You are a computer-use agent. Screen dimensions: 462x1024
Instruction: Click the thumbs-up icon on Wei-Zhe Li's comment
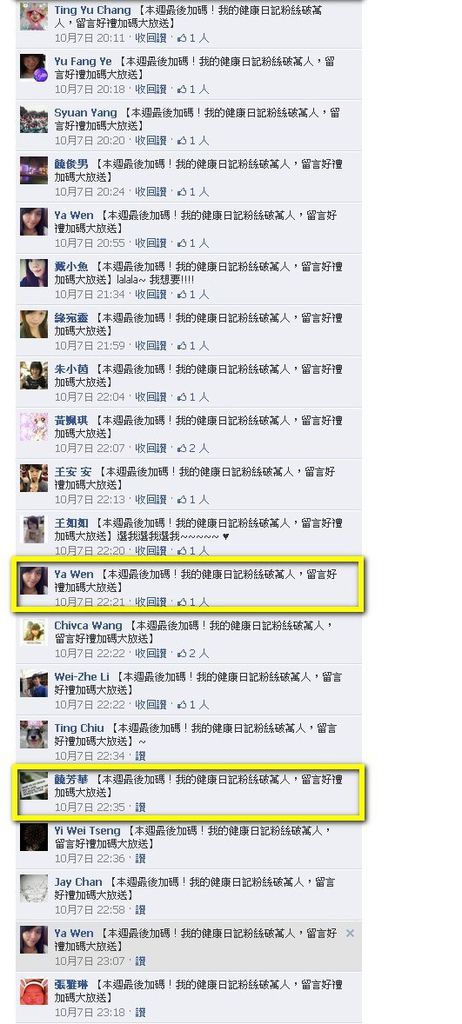(x=182, y=705)
